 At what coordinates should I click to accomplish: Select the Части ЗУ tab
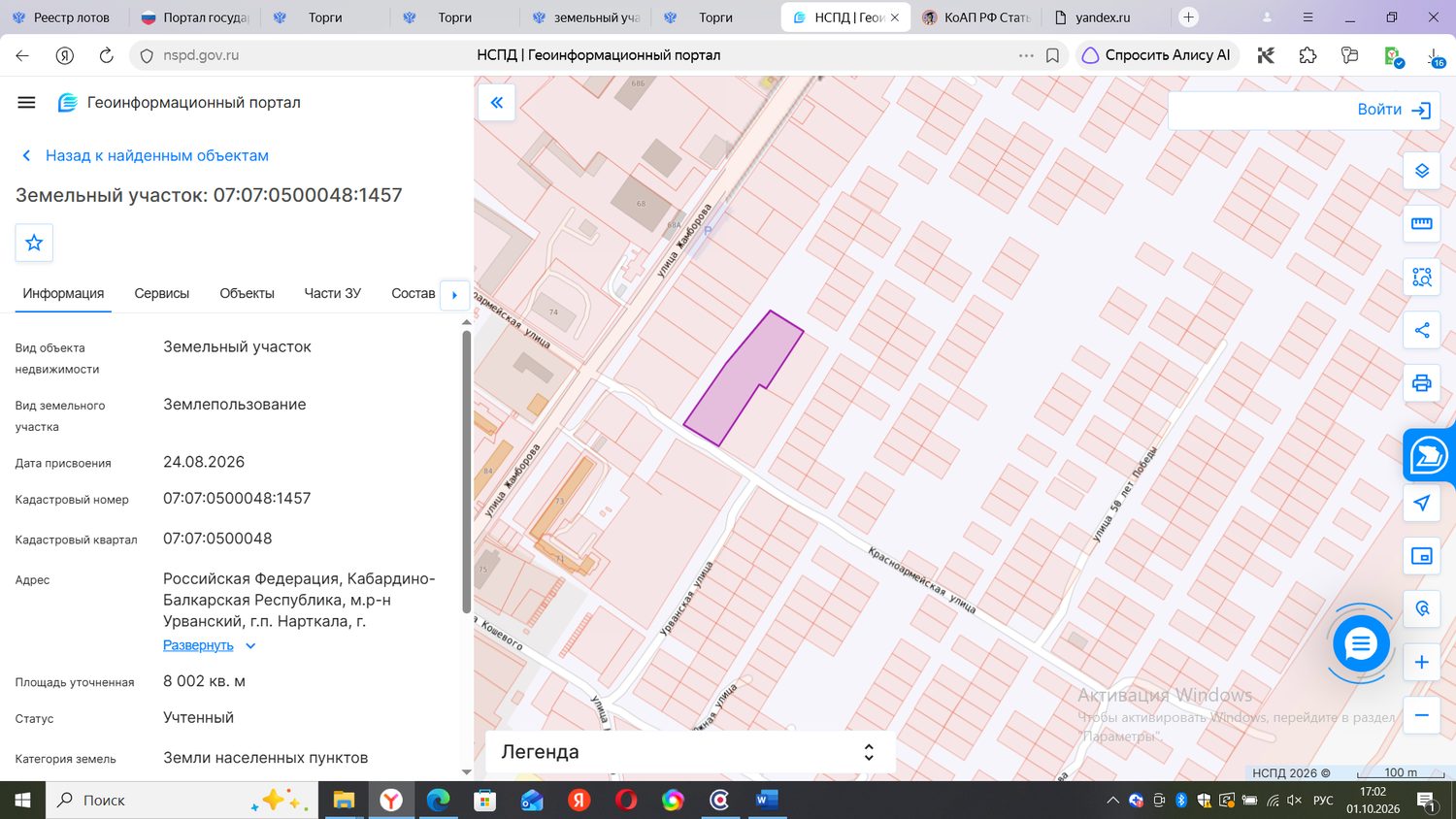[332, 293]
